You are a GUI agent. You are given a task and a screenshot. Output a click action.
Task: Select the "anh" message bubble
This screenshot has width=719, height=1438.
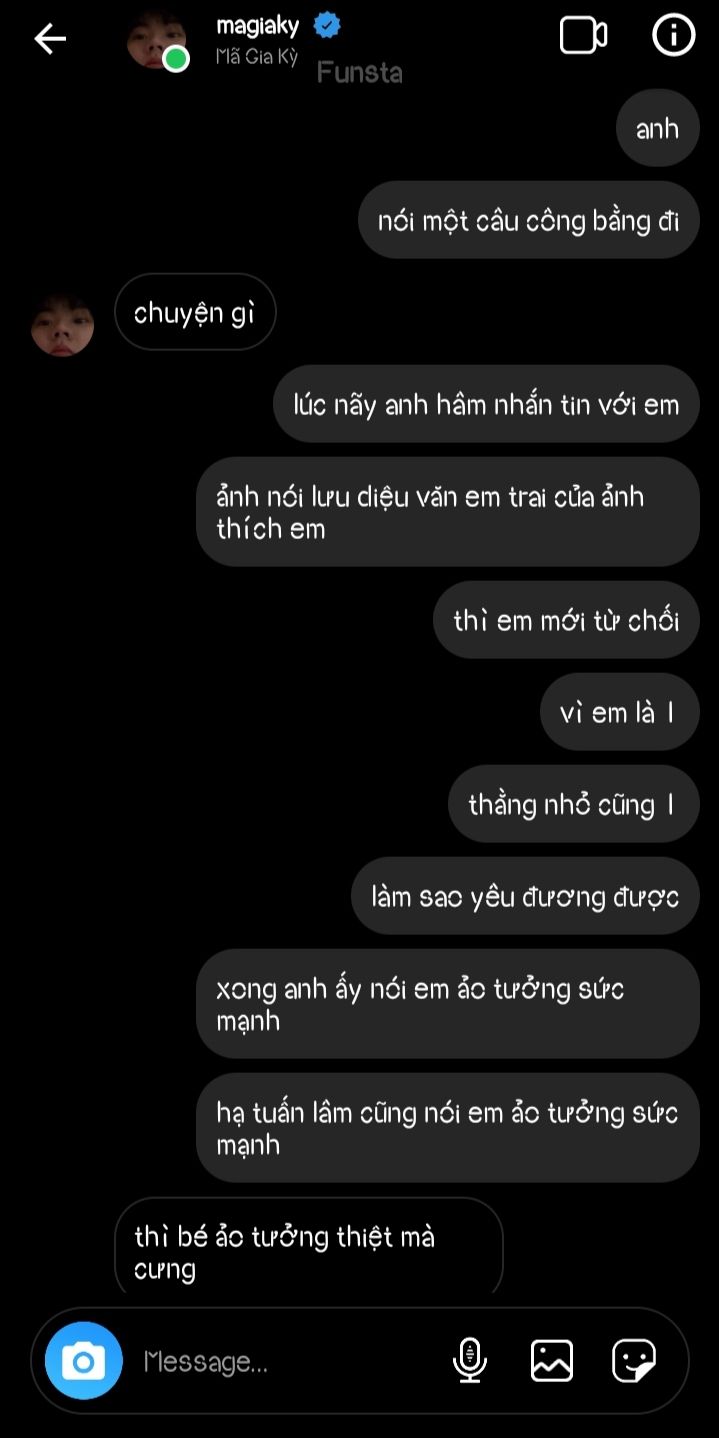tap(657, 128)
